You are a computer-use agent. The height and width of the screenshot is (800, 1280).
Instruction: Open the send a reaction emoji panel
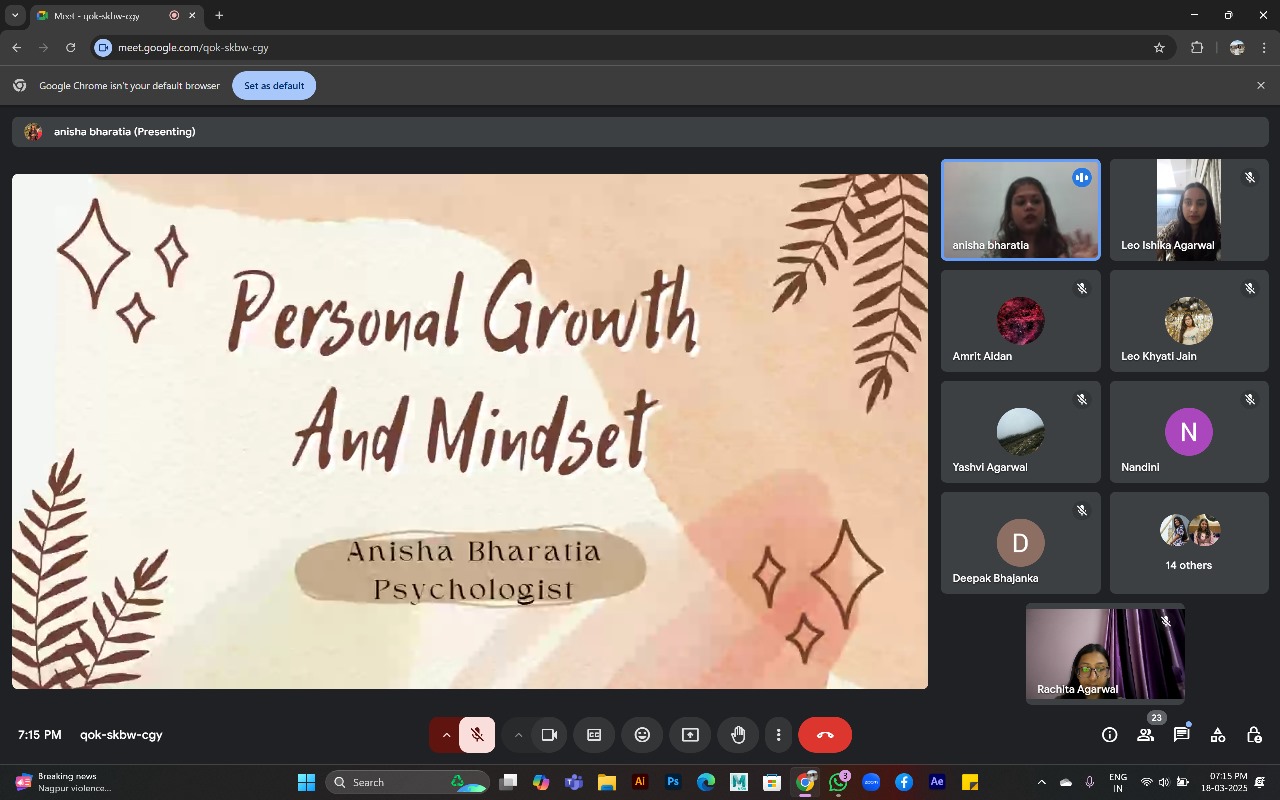coord(642,735)
